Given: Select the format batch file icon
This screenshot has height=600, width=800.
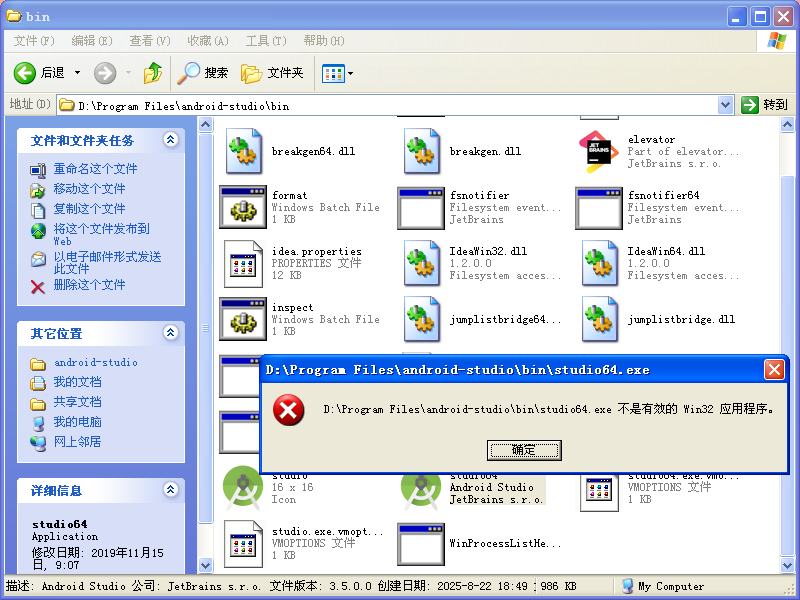Looking at the screenshot, I should point(243,207).
